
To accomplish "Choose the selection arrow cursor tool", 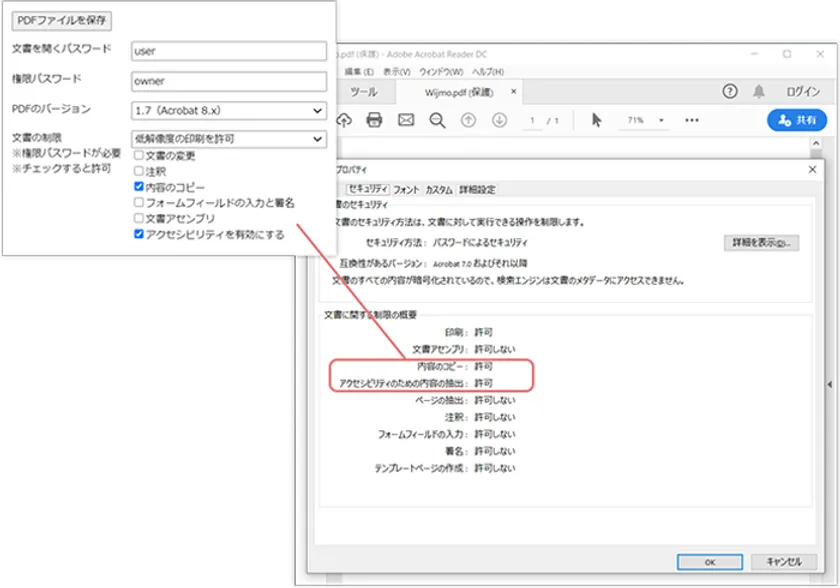I will [597, 120].
